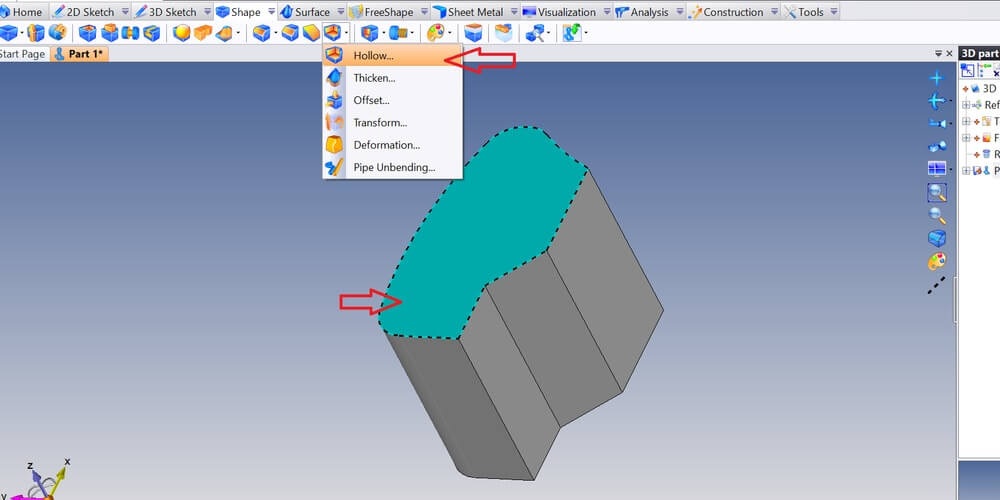Click the zoom window magnifier icon
The height and width of the screenshot is (500, 1000).
(x=937, y=192)
